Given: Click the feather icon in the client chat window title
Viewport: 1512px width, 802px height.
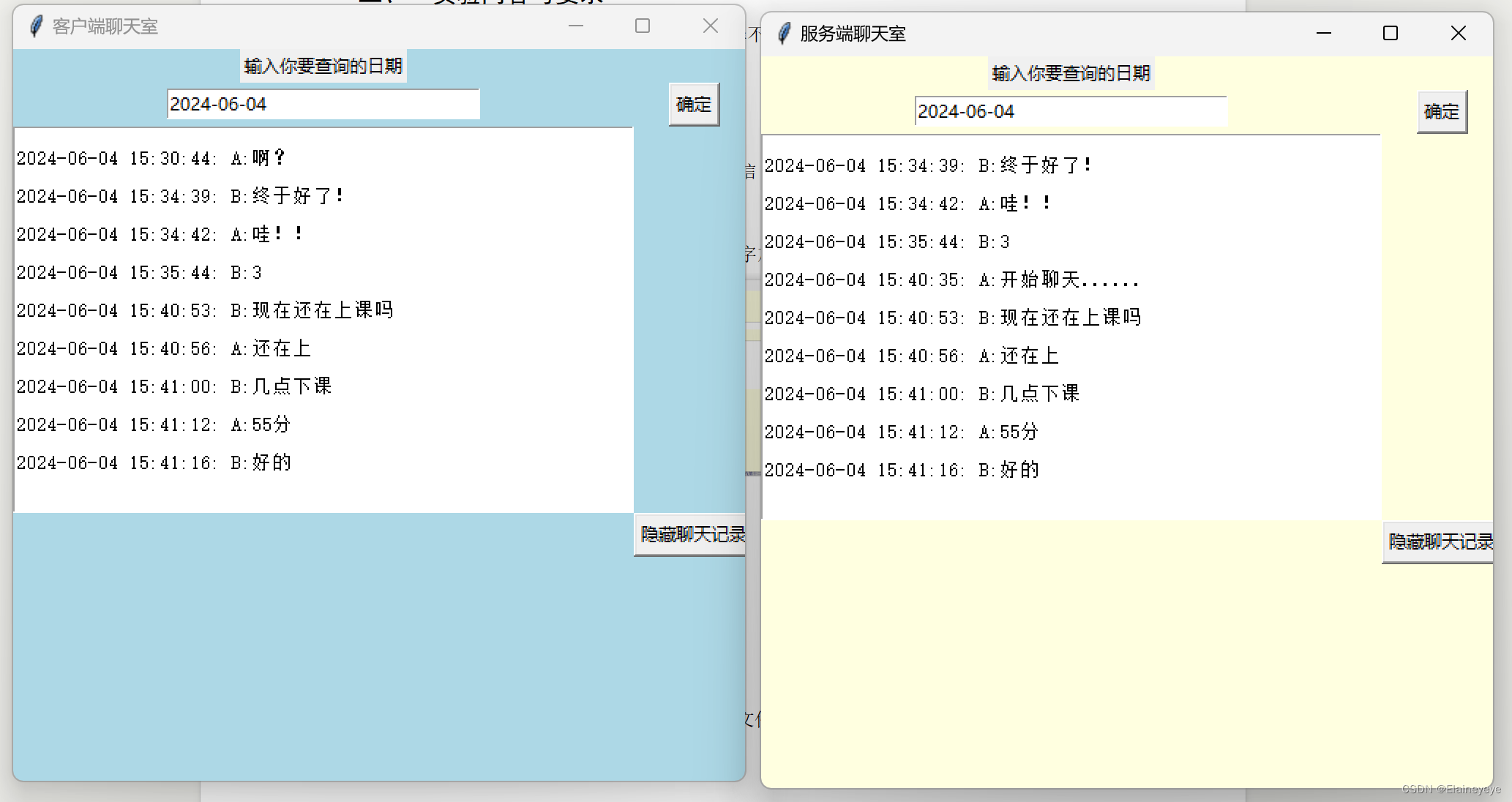Looking at the screenshot, I should click(x=35, y=26).
